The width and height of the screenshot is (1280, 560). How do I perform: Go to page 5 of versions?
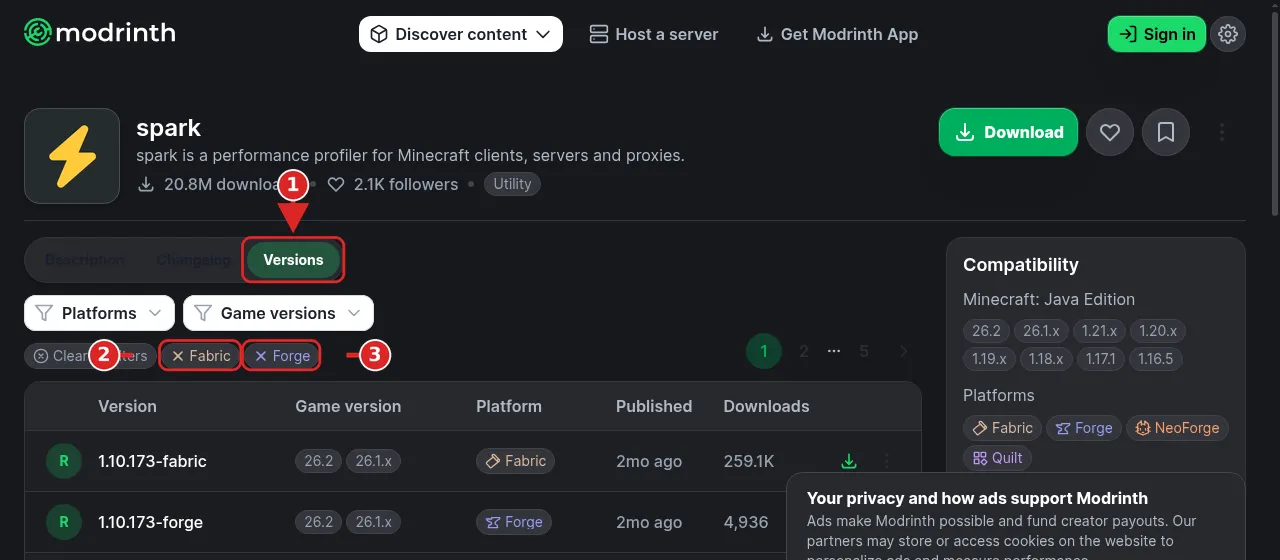tap(864, 351)
